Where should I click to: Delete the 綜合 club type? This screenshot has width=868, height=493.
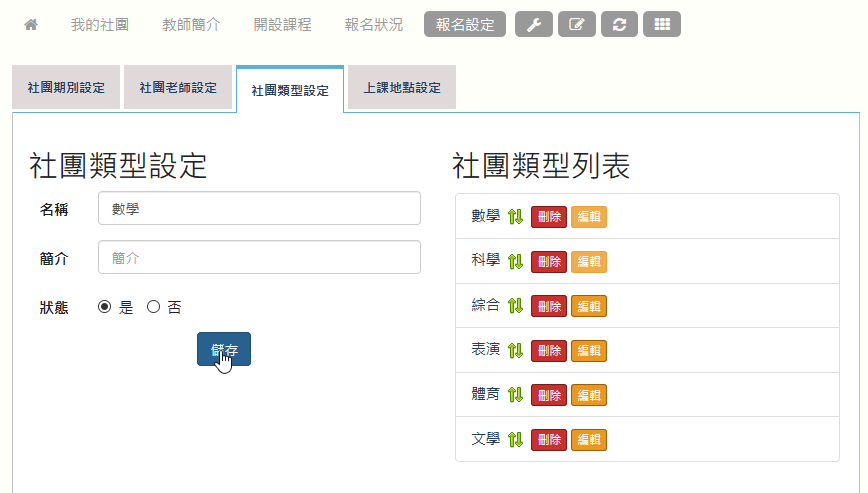[x=549, y=306]
